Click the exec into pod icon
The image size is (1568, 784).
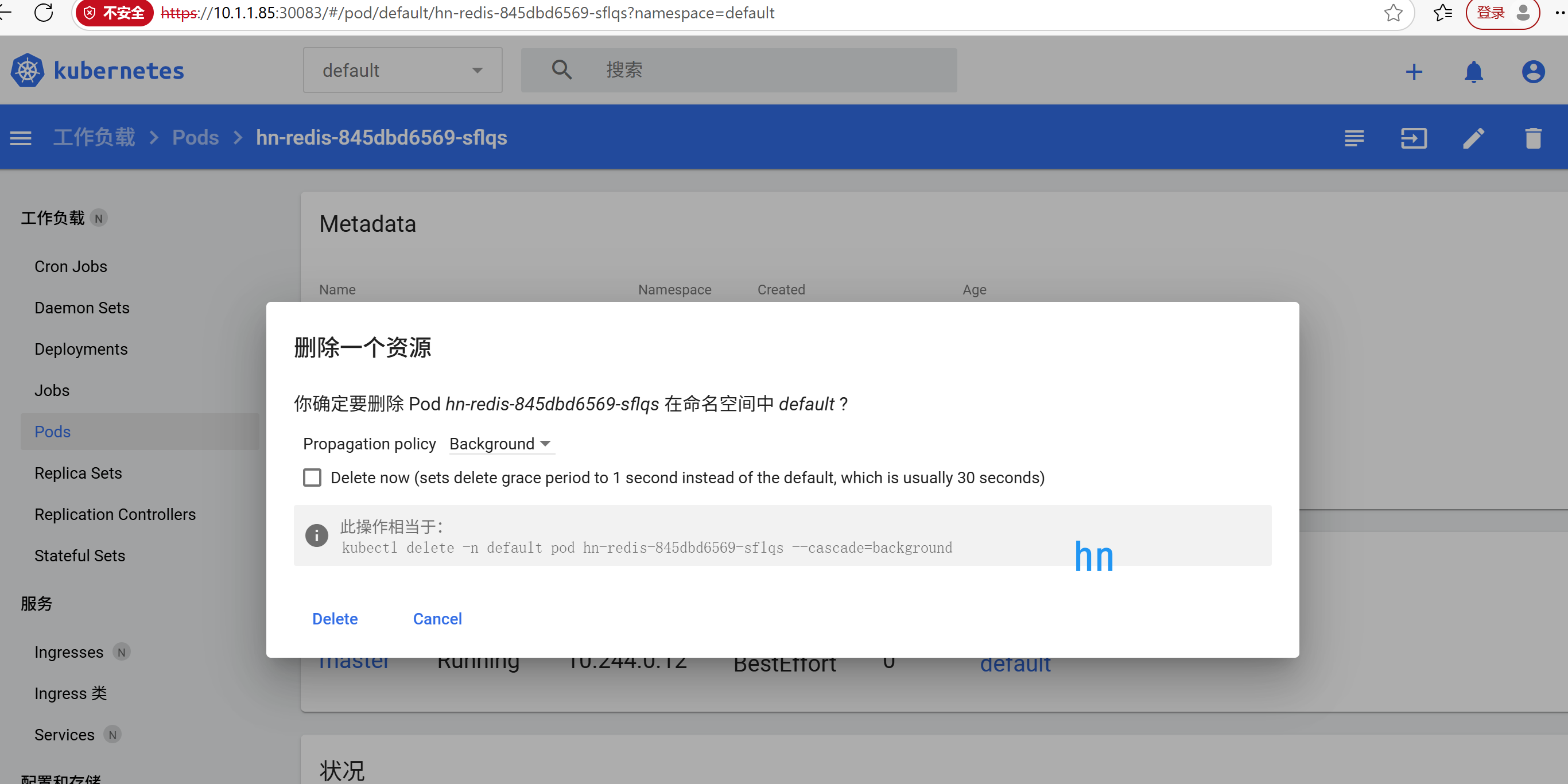[1414, 138]
